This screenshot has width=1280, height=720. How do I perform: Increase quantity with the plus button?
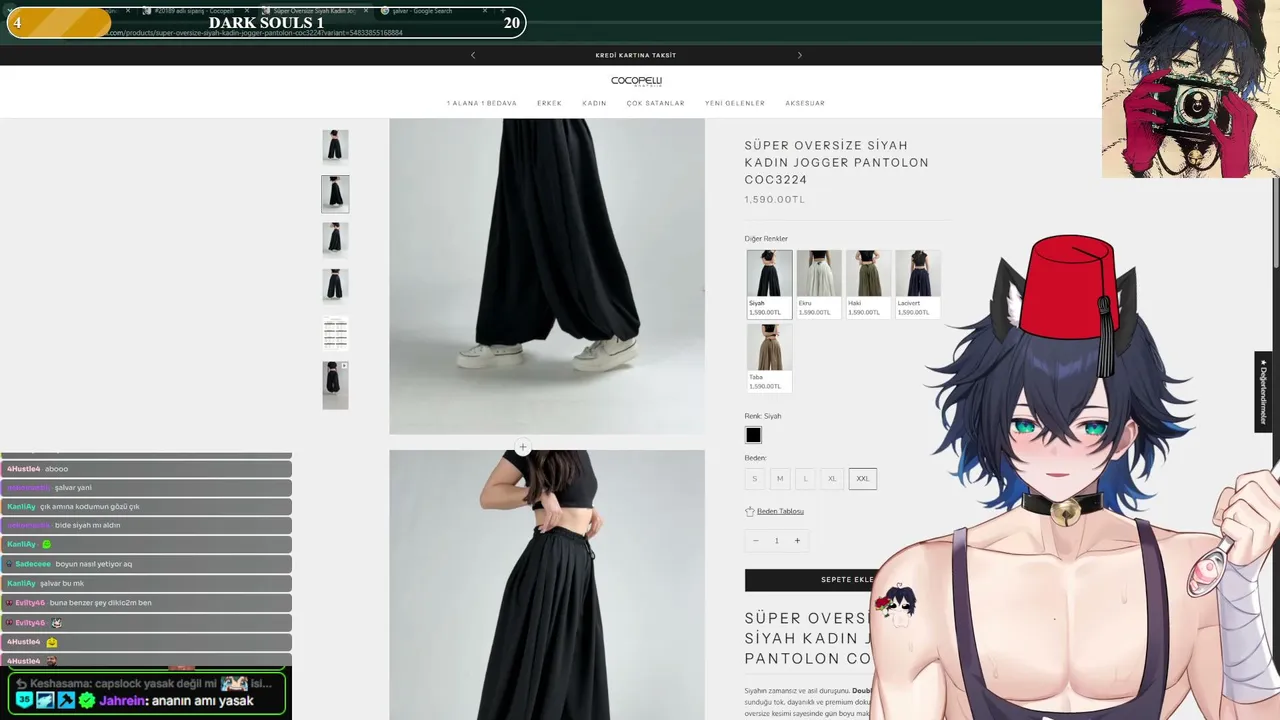pyautogui.click(x=797, y=541)
